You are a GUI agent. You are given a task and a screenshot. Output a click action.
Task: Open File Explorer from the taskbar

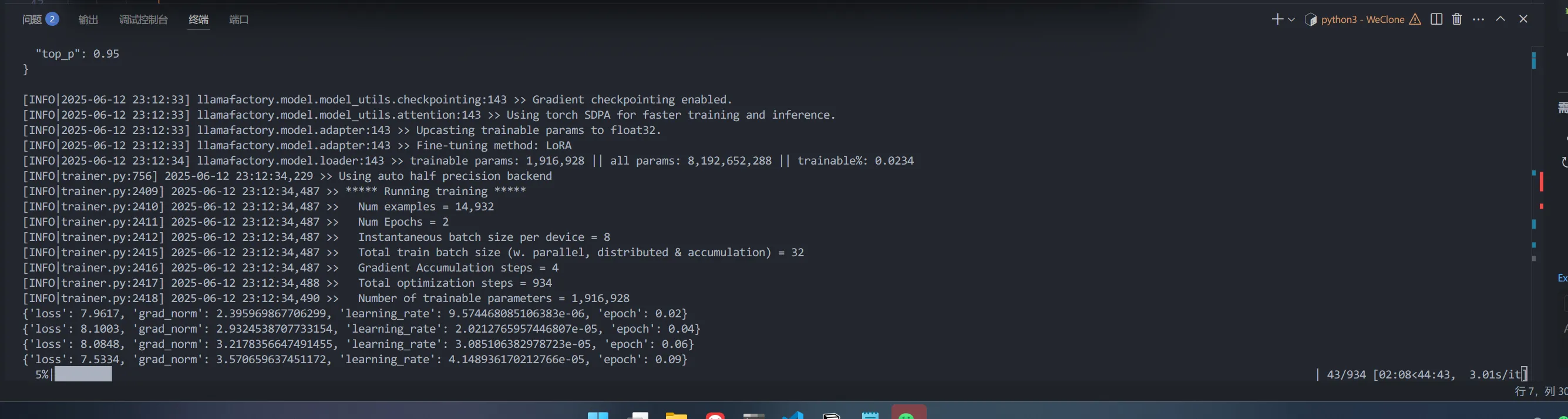676,415
